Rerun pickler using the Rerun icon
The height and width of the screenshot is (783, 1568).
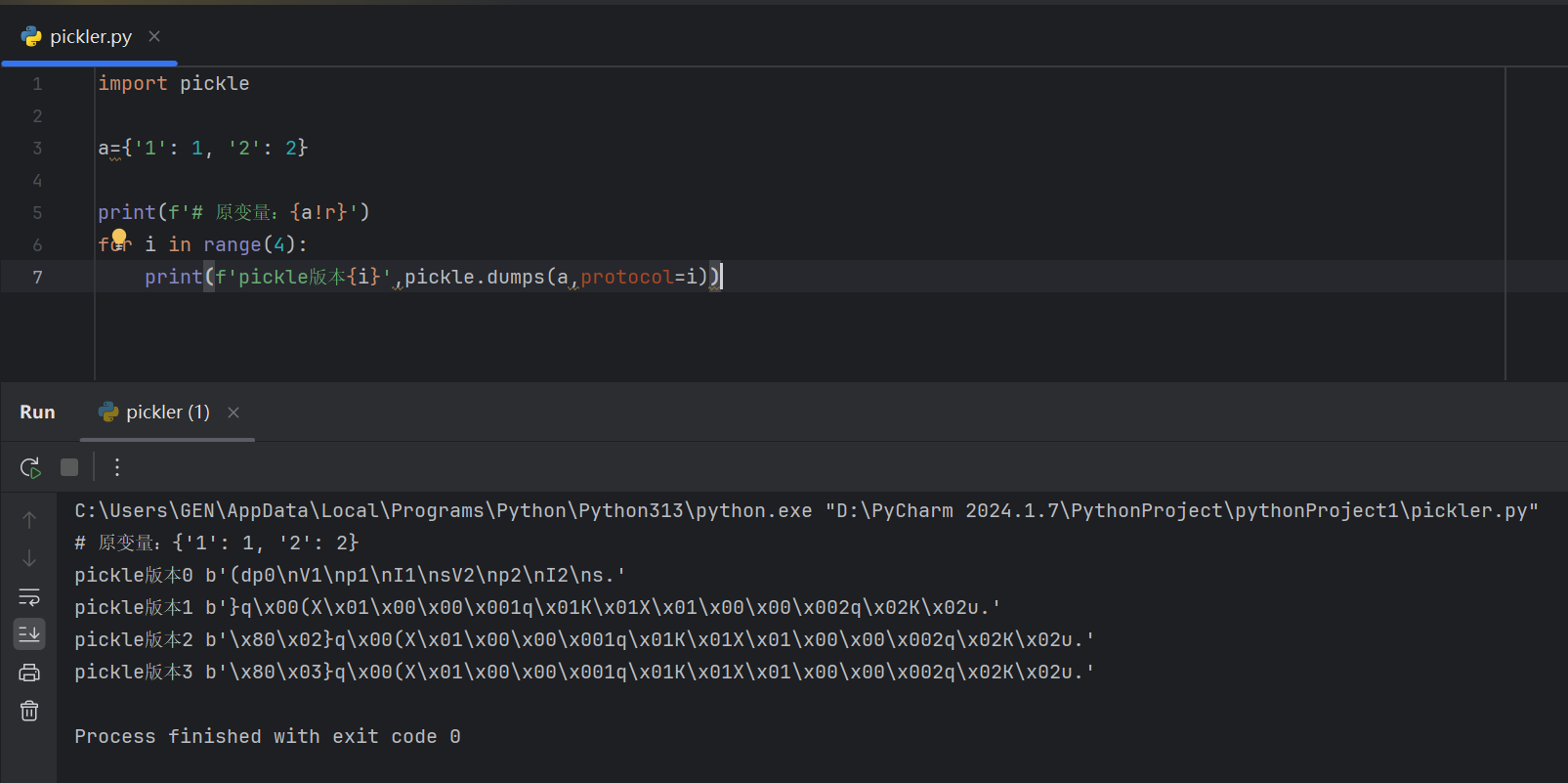click(x=30, y=467)
